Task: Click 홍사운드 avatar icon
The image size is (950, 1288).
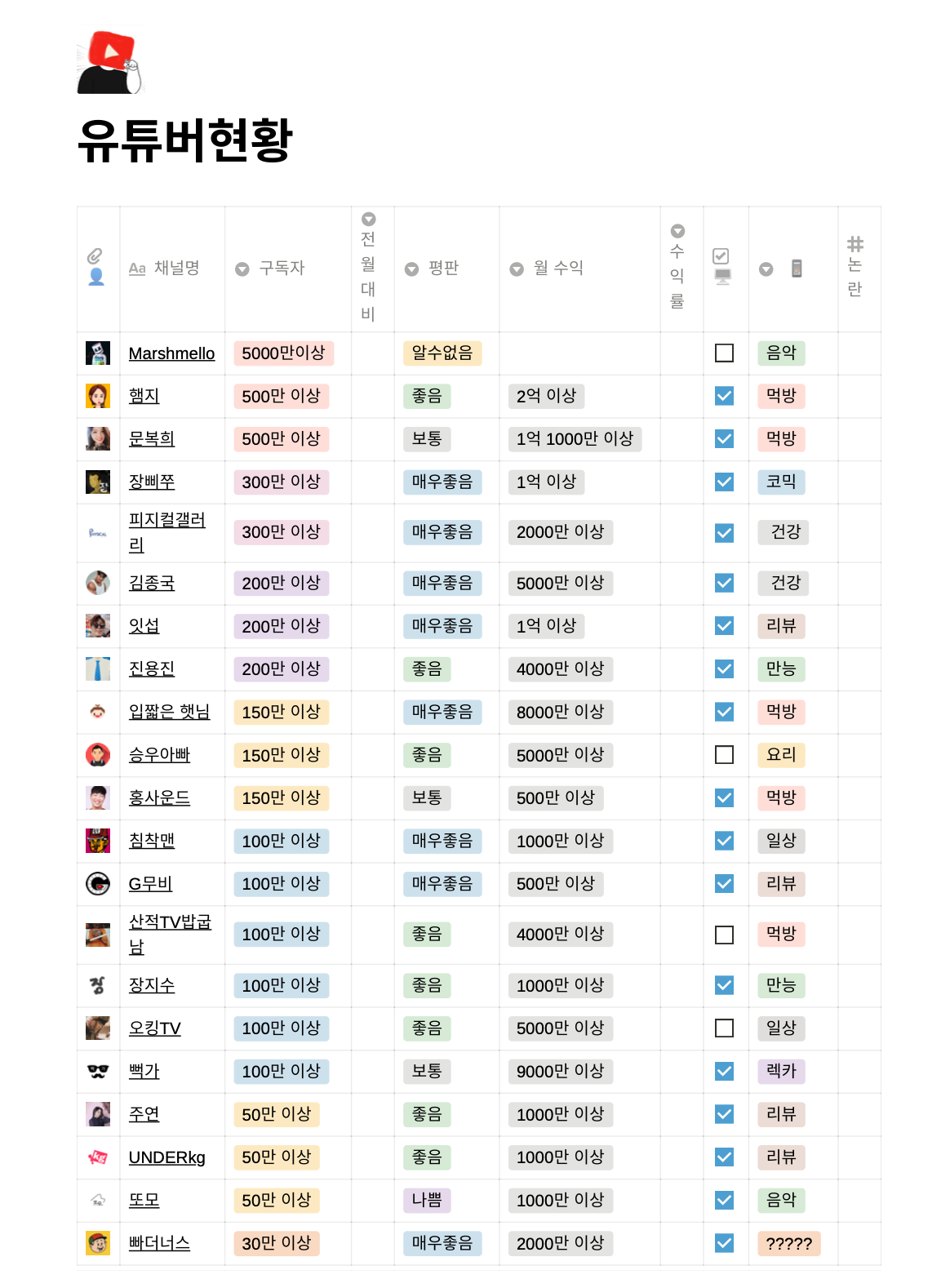Action: [98, 797]
